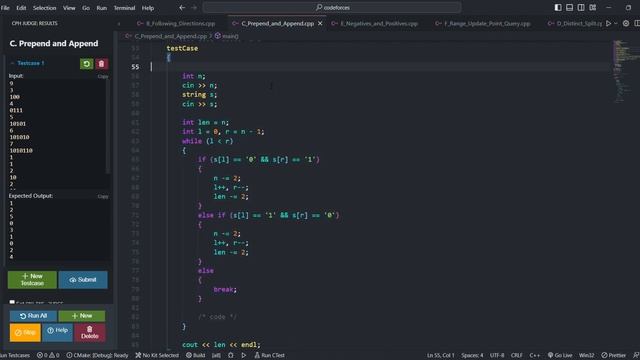Click Ln 55, Col 1 indicator

[x=441, y=355]
